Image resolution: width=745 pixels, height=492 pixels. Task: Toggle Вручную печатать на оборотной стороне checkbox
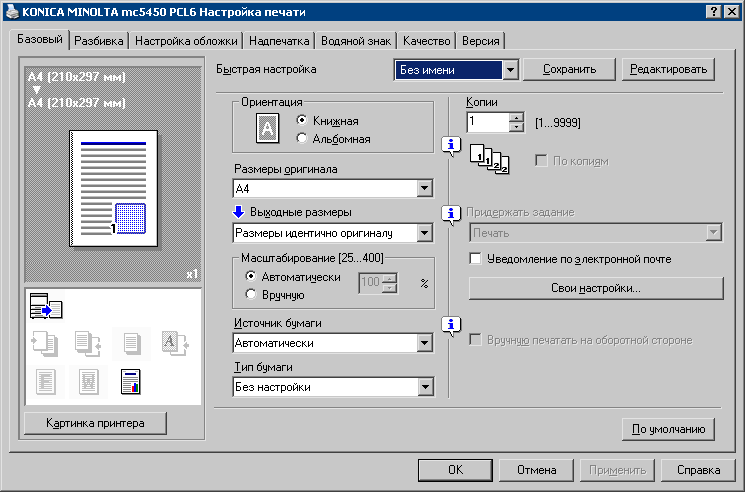475,340
